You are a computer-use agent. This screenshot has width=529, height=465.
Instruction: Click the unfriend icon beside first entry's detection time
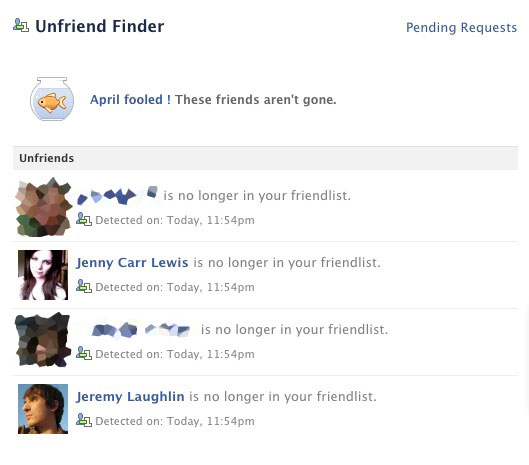pyautogui.click(x=84, y=219)
